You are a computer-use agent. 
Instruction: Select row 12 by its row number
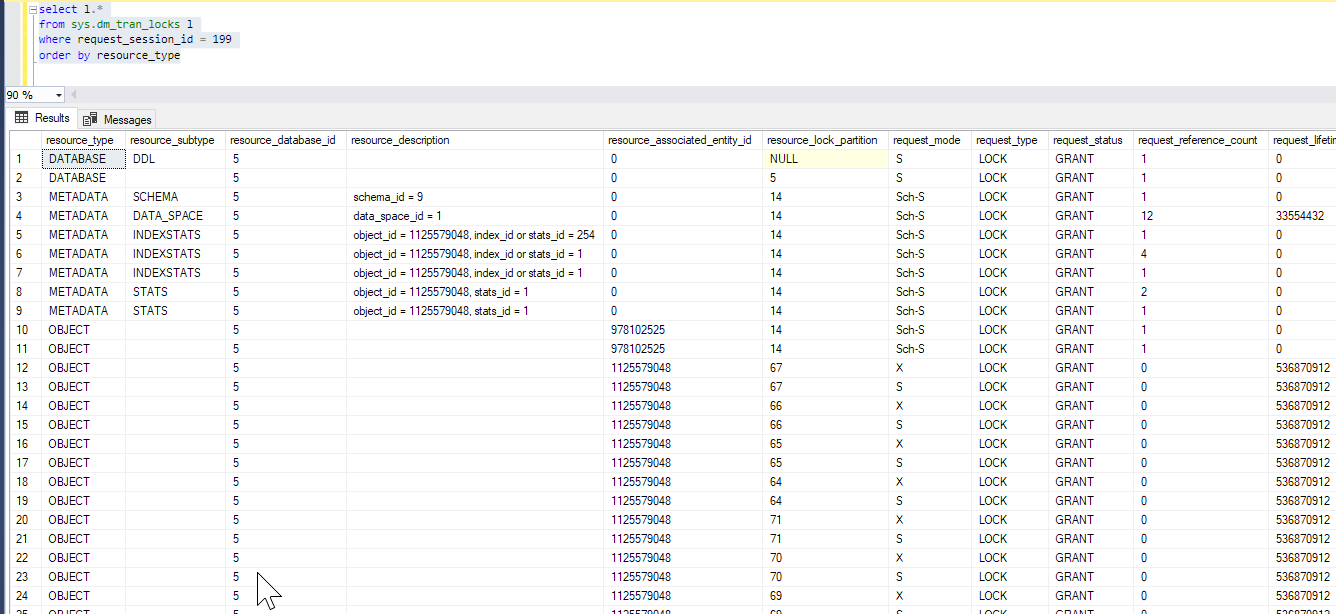point(26,368)
